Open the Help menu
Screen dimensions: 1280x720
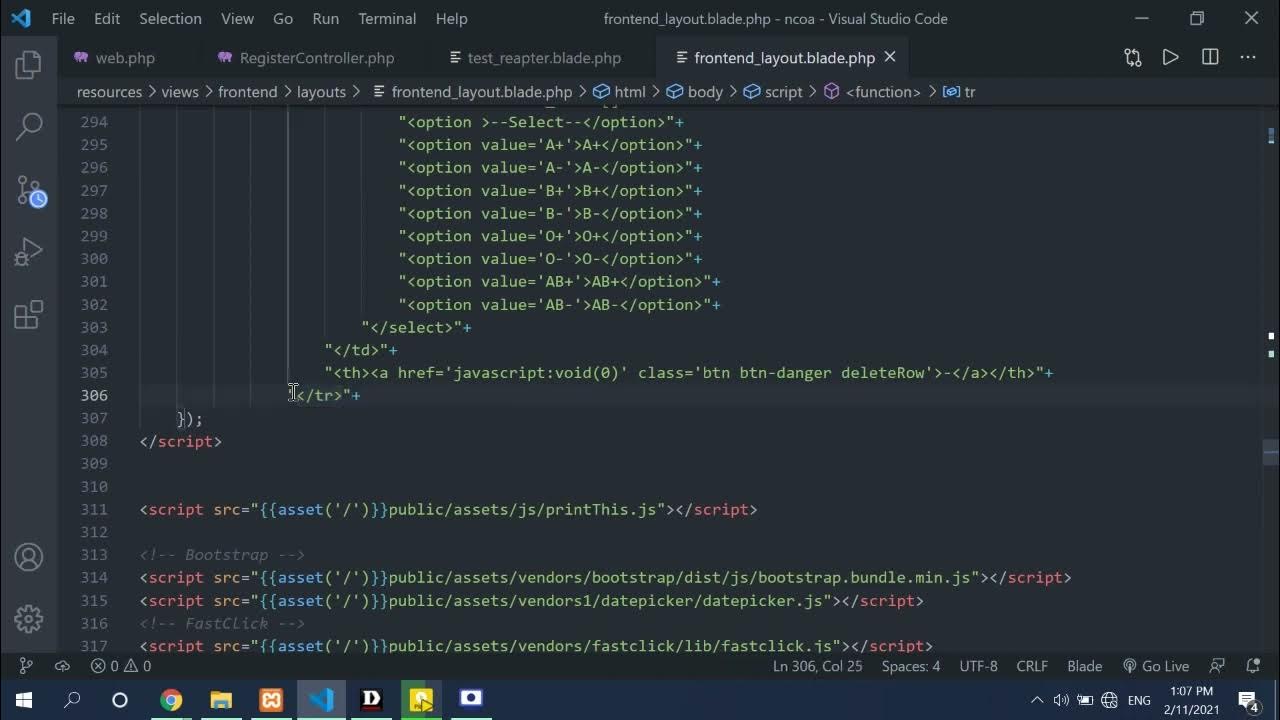451,18
